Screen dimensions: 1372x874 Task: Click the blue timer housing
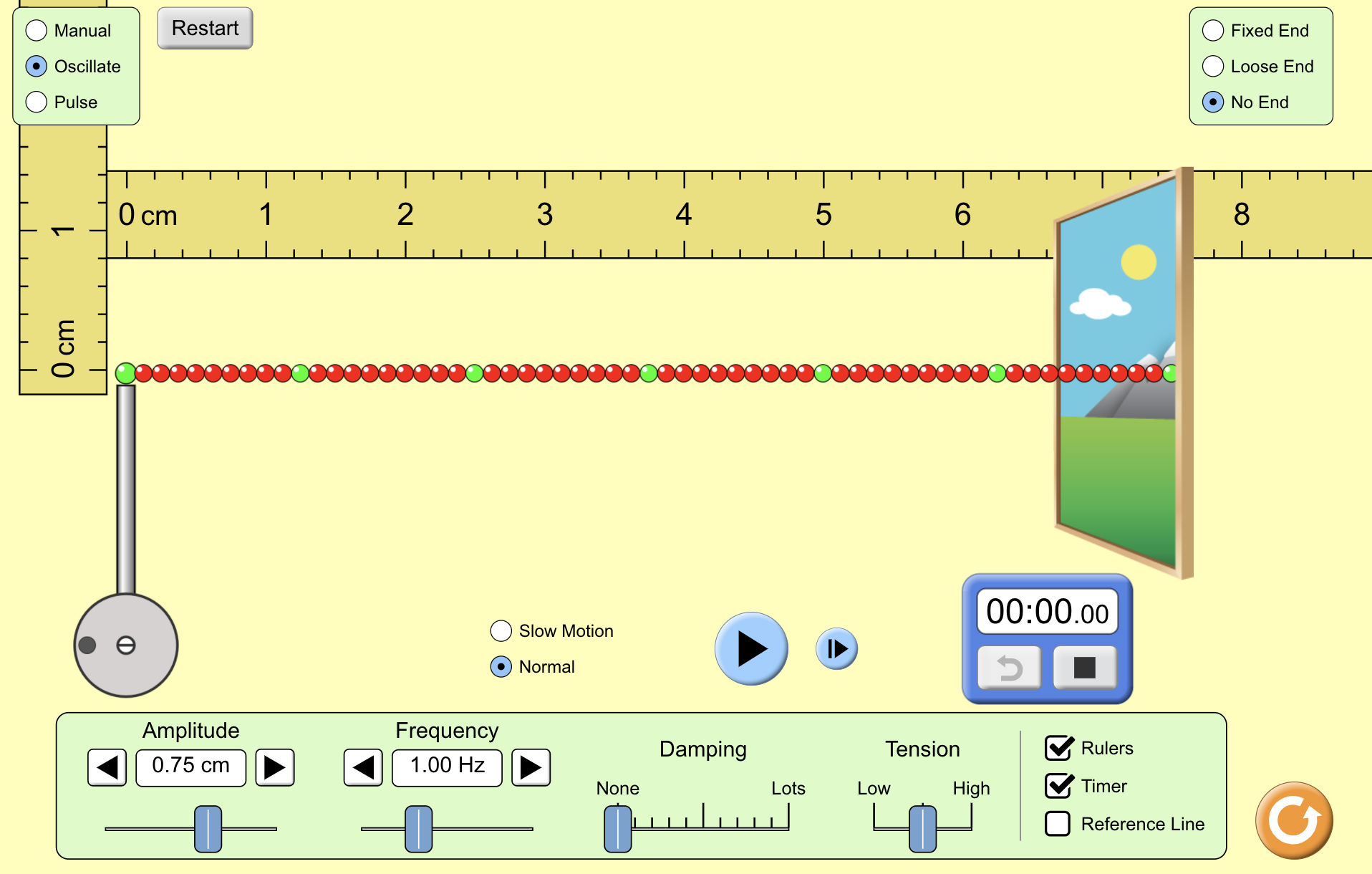click(1048, 639)
